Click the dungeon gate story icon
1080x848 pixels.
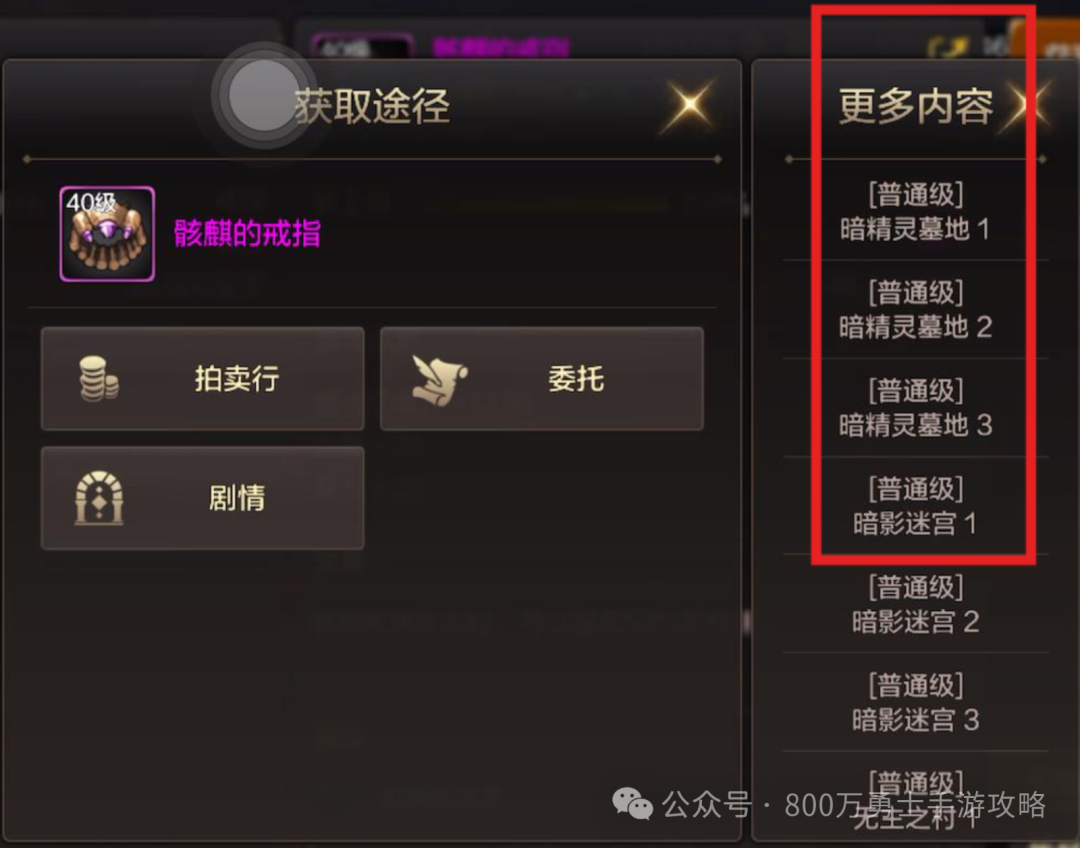point(99,498)
